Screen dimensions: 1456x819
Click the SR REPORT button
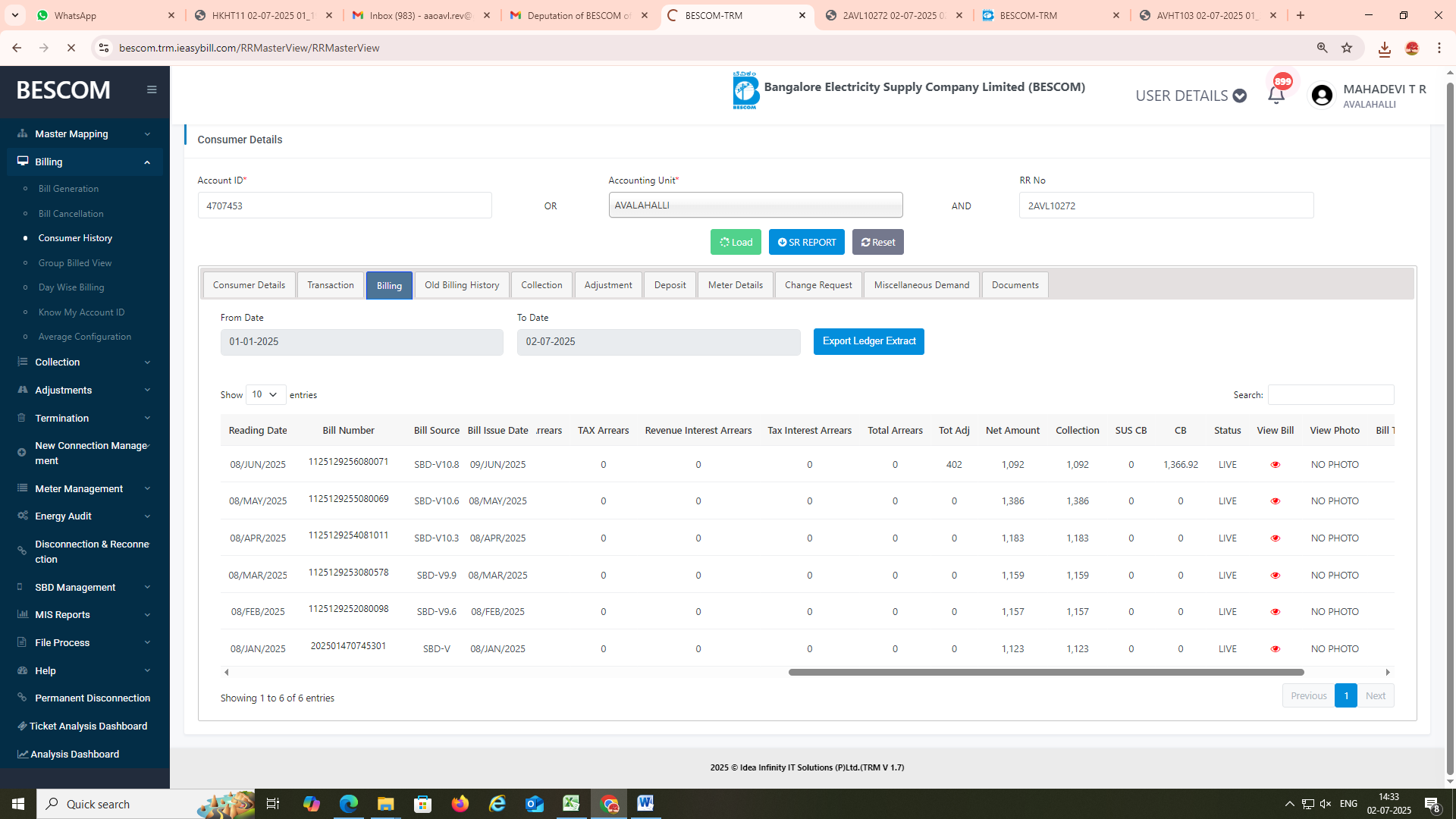[806, 243]
